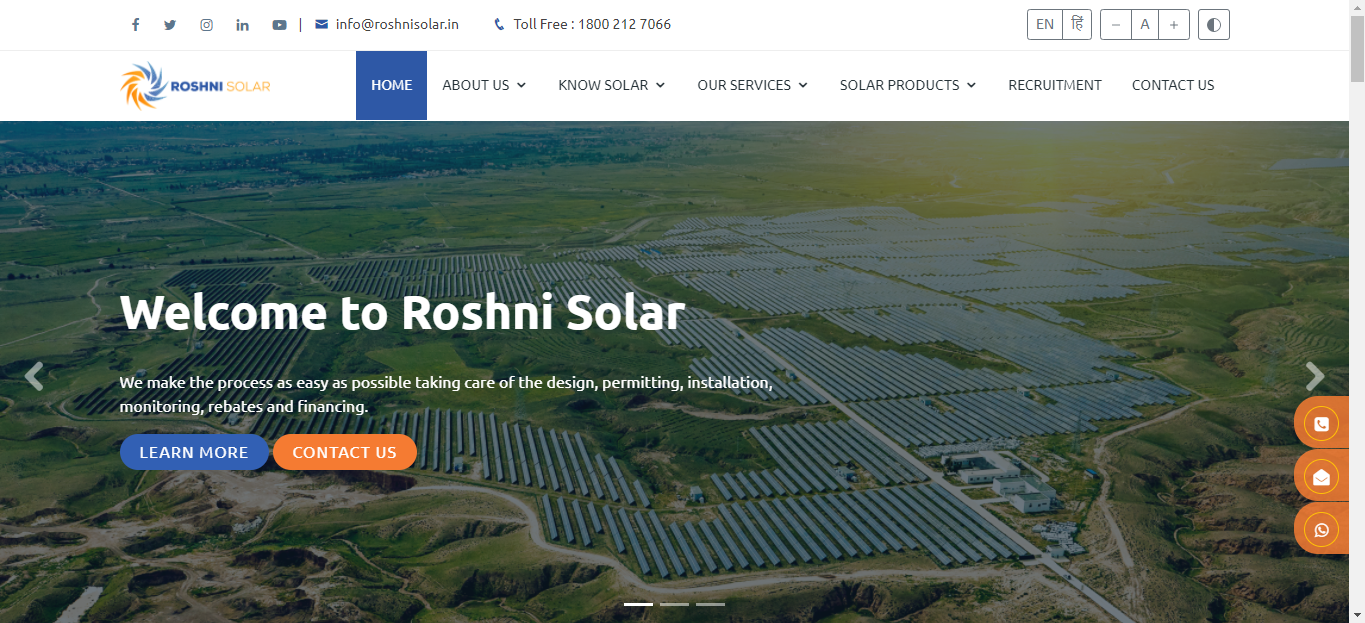Image resolution: width=1365 pixels, height=623 pixels.
Task: Tap the orange floating email envelope button
Action: point(1322,476)
